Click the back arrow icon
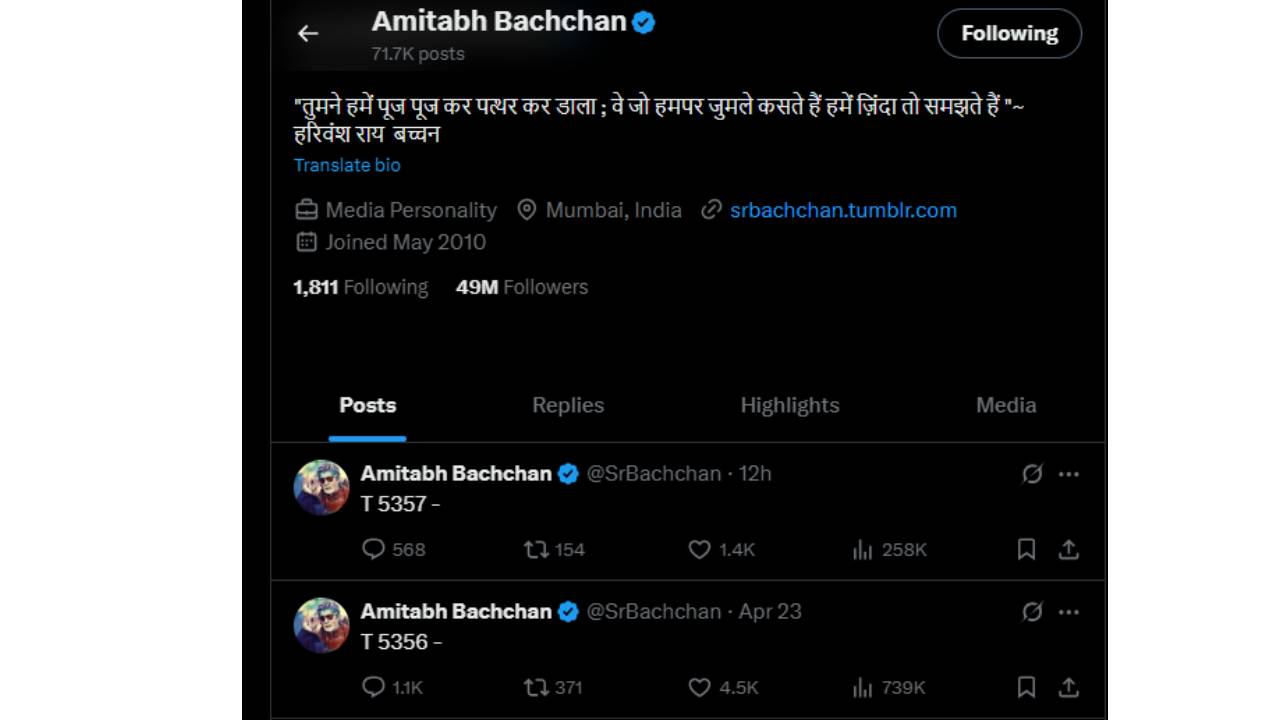The image size is (1280, 720). (x=308, y=33)
